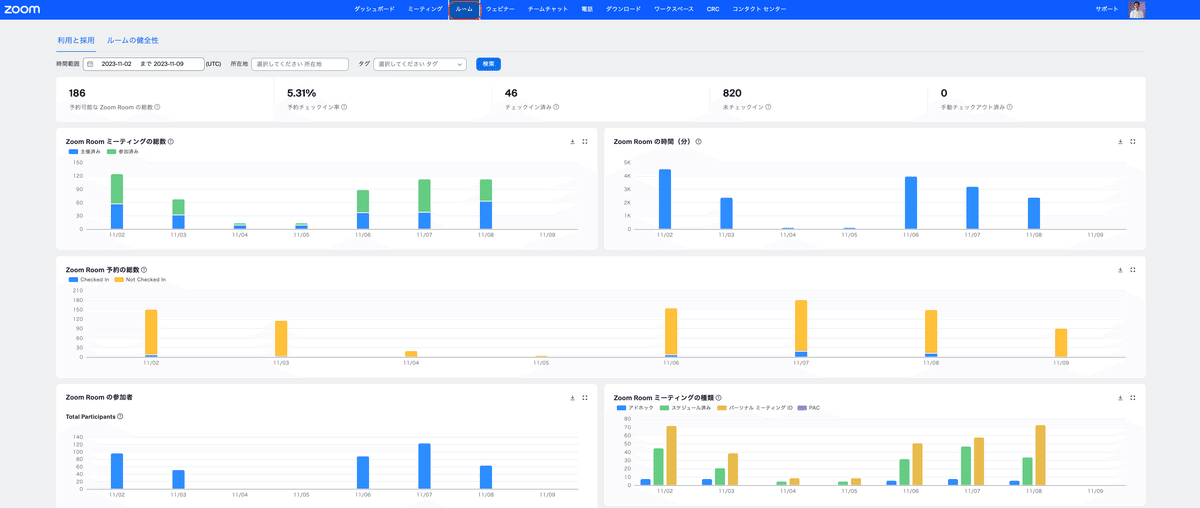Open the ウェビナー nav item

pos(500,9)
